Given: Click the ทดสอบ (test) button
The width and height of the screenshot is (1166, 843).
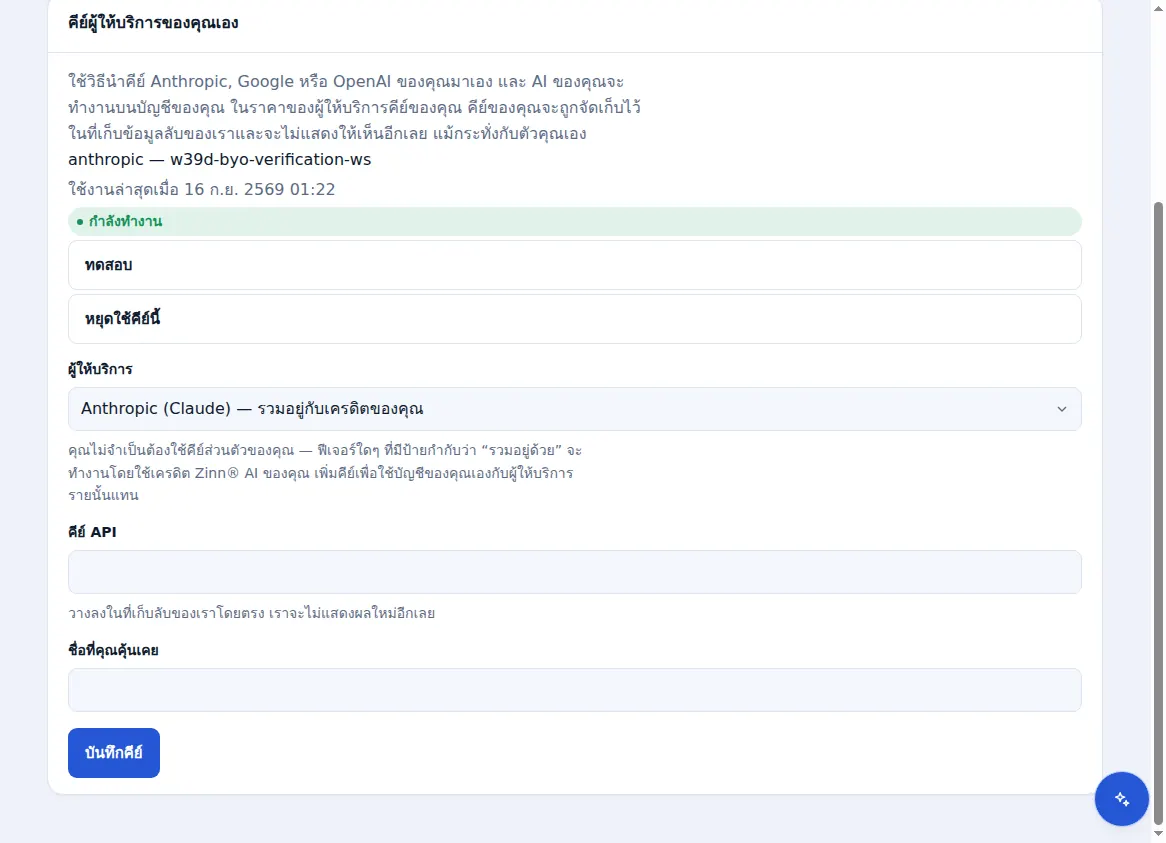Looking at the screenshot, I should click(574, 265).
